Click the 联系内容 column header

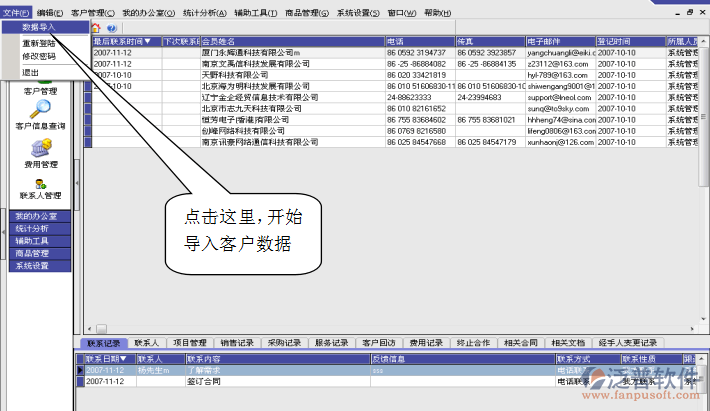278,359
